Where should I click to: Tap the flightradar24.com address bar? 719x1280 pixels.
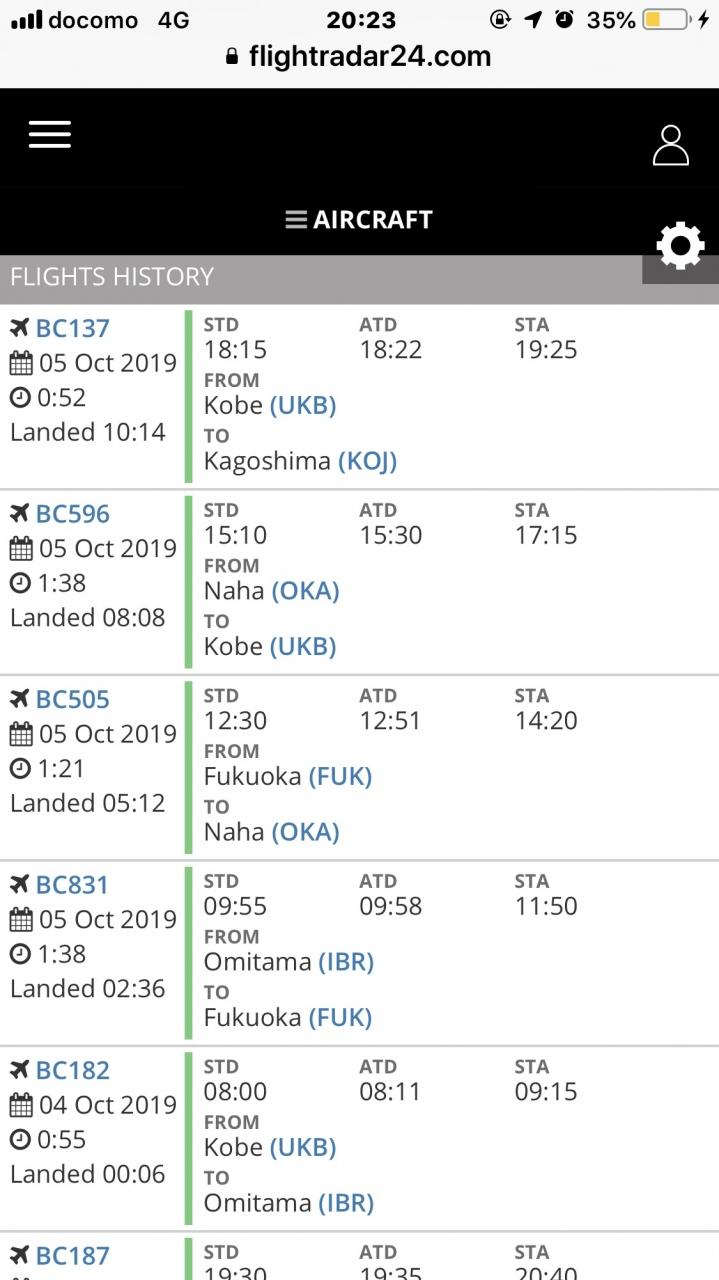pyautogui.click(x=359, y=56)
